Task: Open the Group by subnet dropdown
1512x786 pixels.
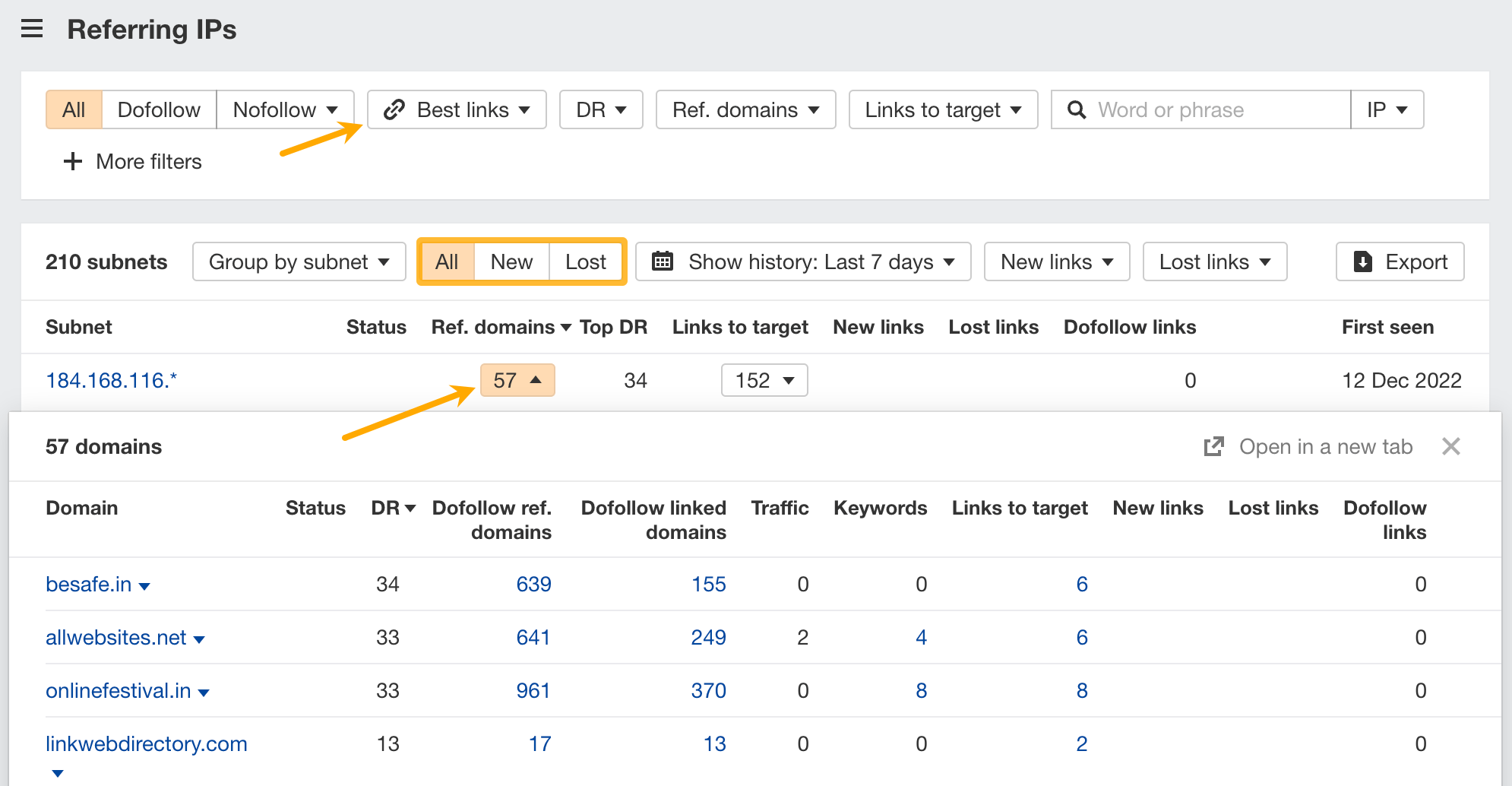Action: [x=299, y=262]
